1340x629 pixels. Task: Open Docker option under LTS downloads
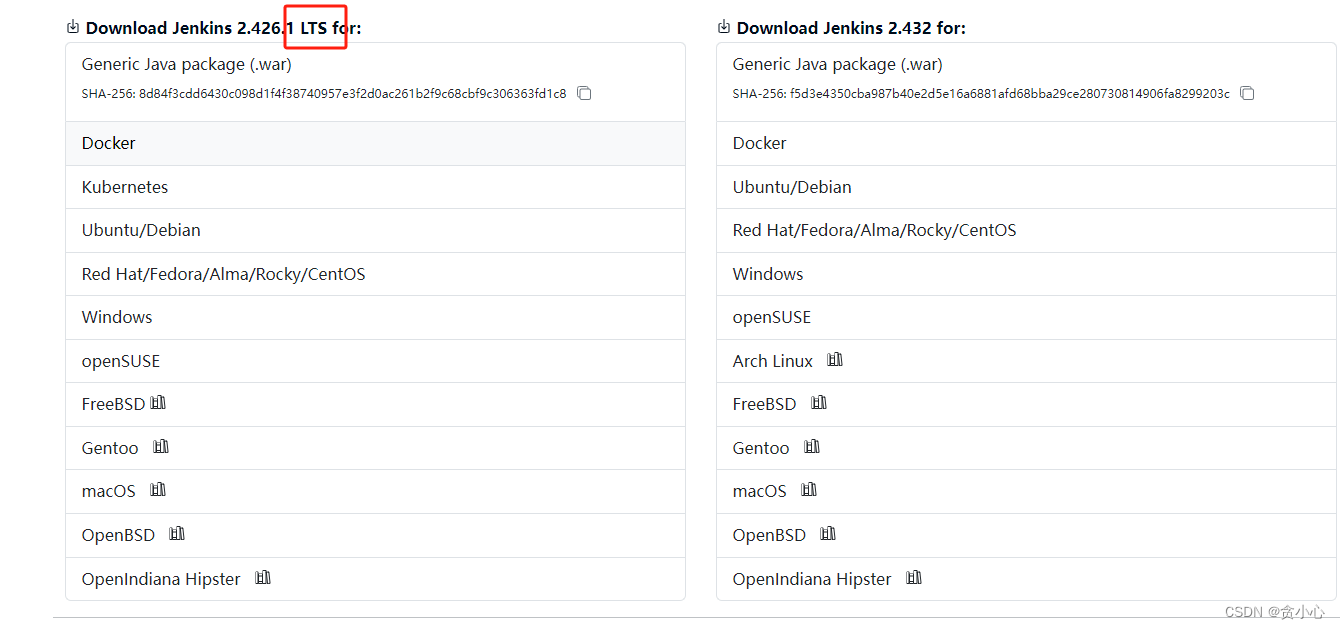(375, 143)
